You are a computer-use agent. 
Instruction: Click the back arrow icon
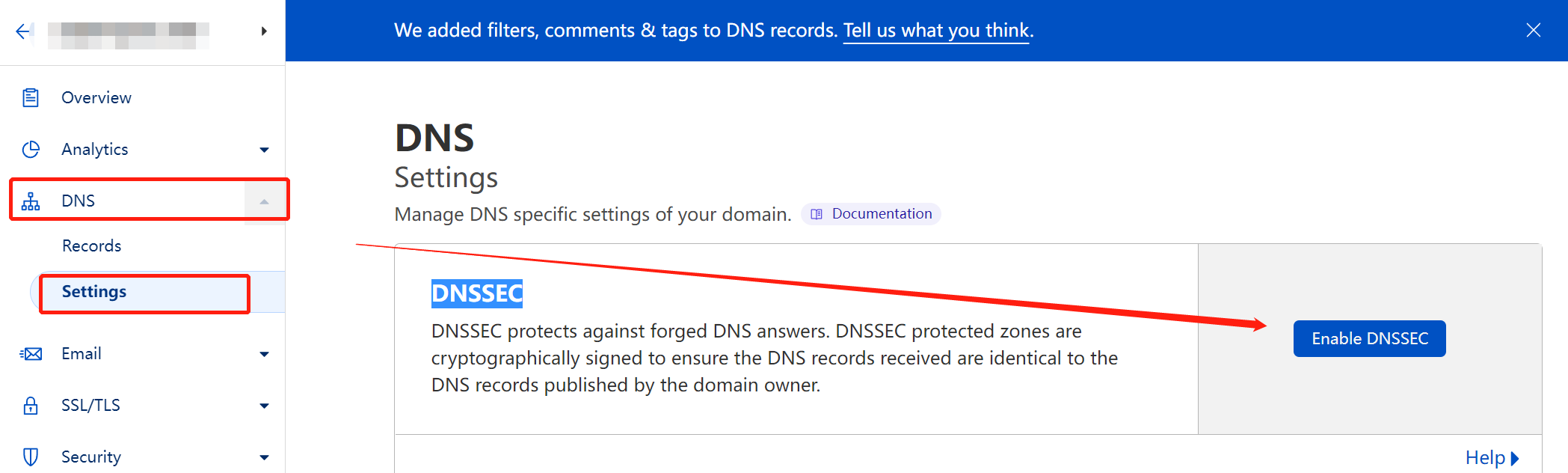tap(24, 31)
